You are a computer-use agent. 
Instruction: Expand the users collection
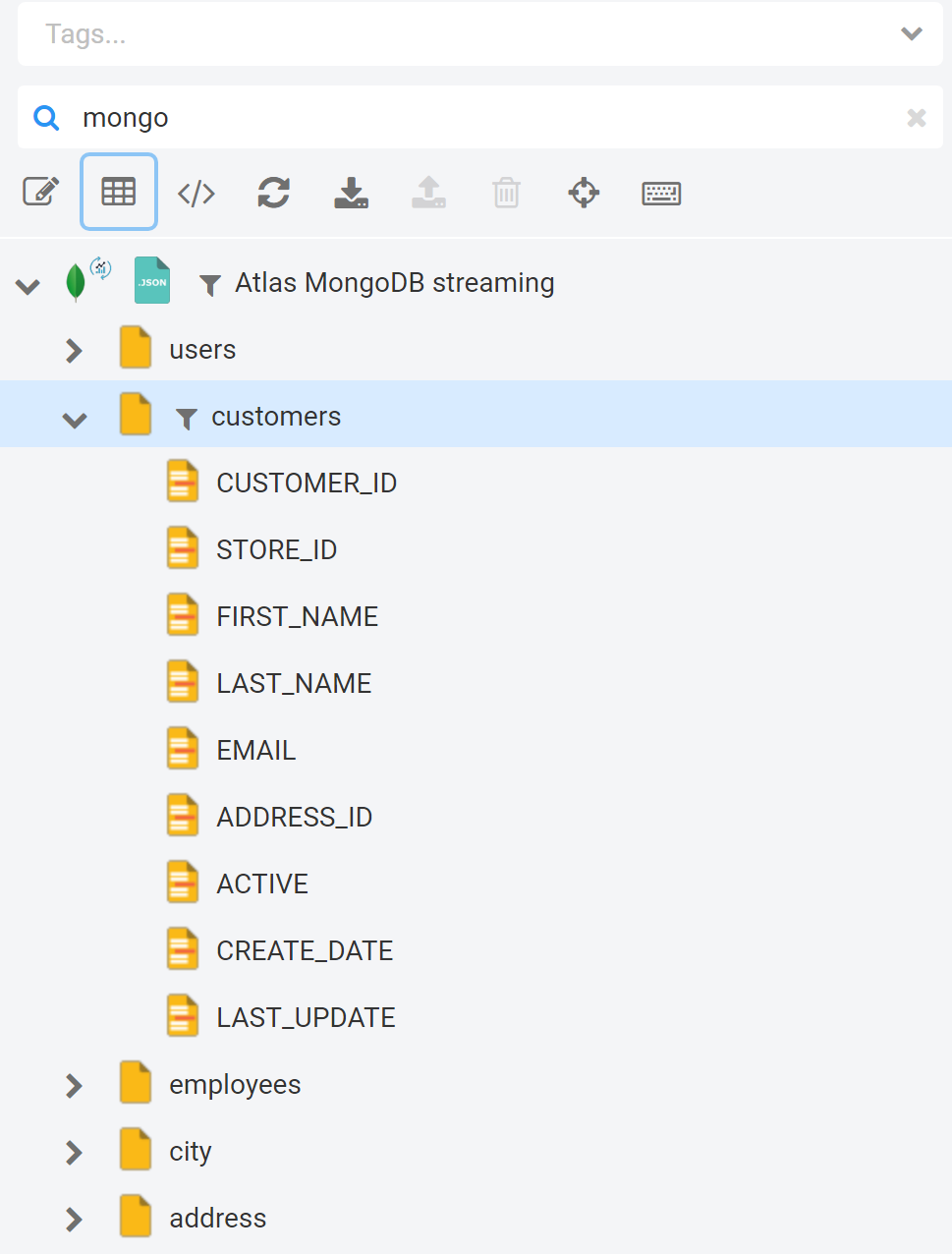[x=75, y=349]
